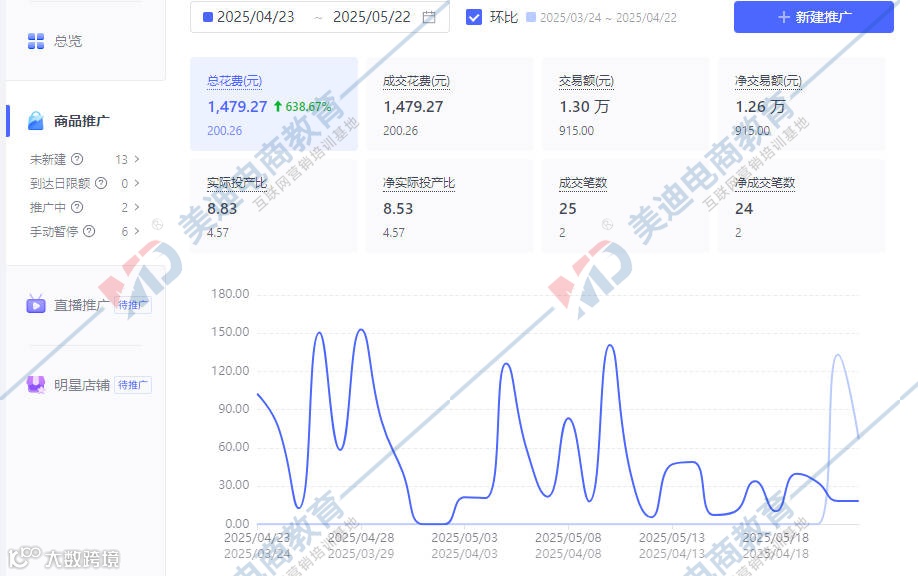Expand the 手动暂停 6 row chevron
The height and width of the screenshot is (576, 918).
pos(136,231)
